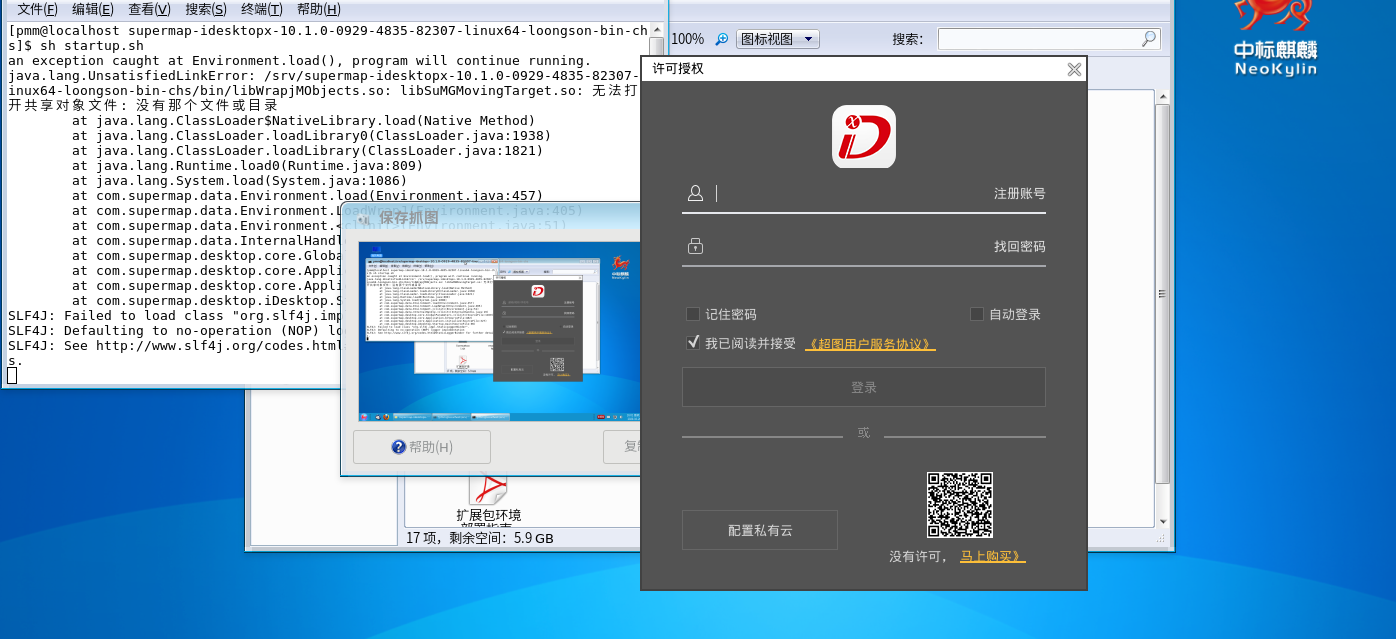Click the 没有许可 text in license dialog

point(917,557)
